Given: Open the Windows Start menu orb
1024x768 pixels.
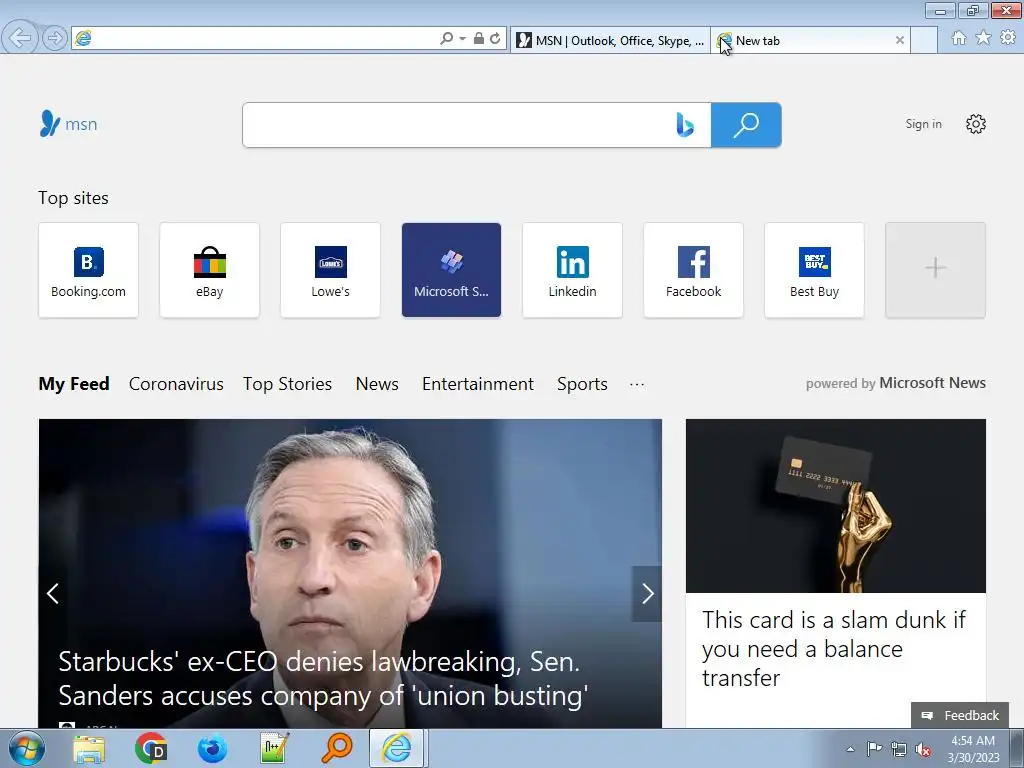Looking at the screenshot, I should (27, 748).
